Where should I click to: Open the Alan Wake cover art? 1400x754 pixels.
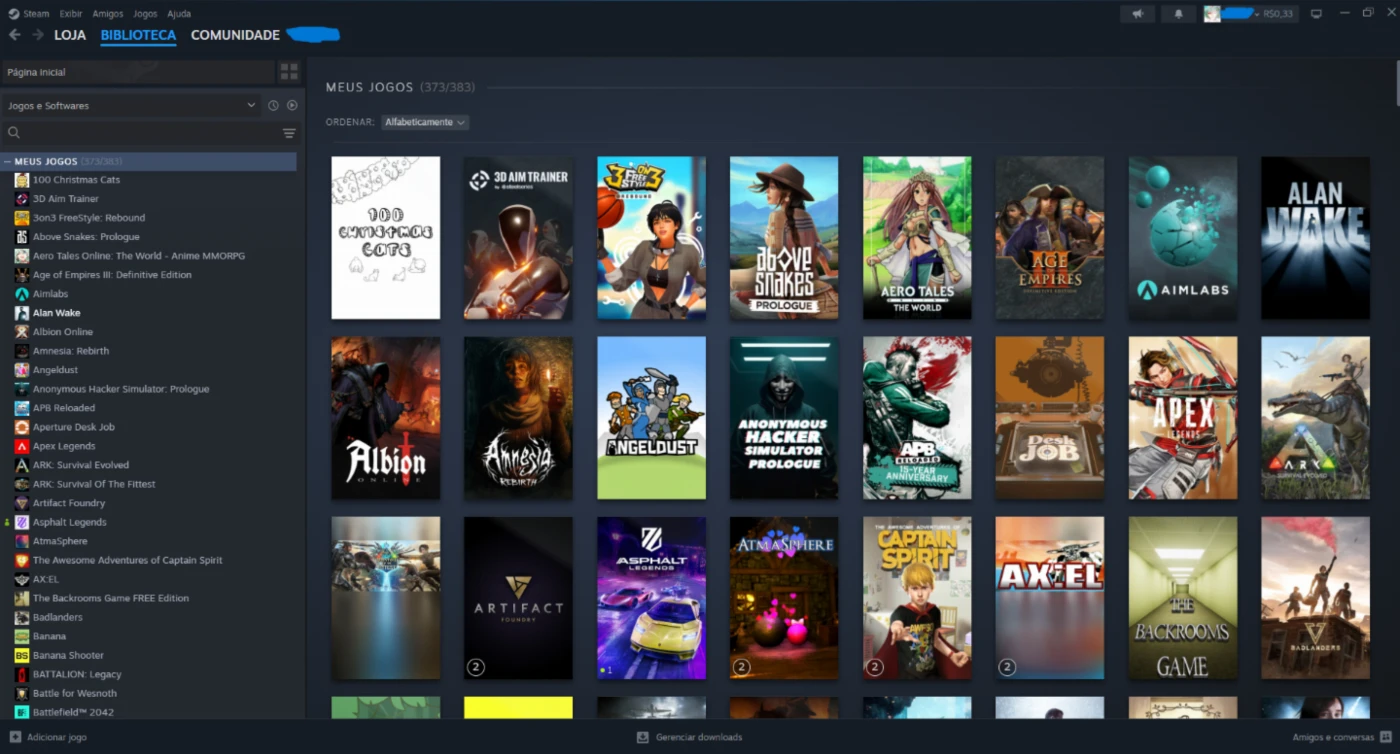click(x=1315, y=238)
